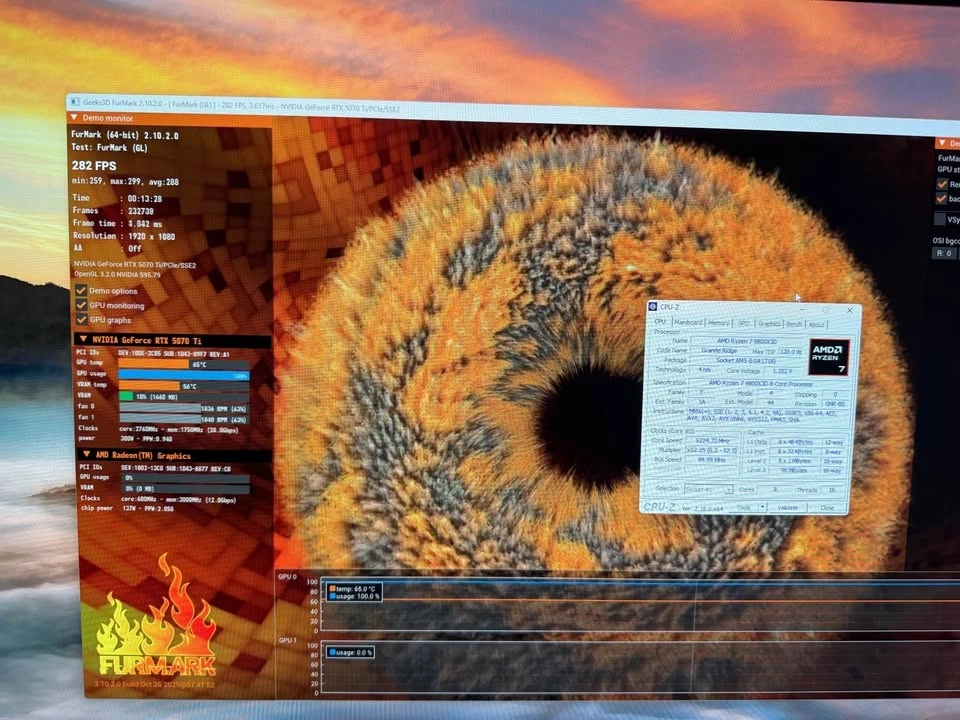The width and height of the screenshot is (960, 720).
Task: Uncheck the GPU monitoring checkbox
Action: click(81, 305)
